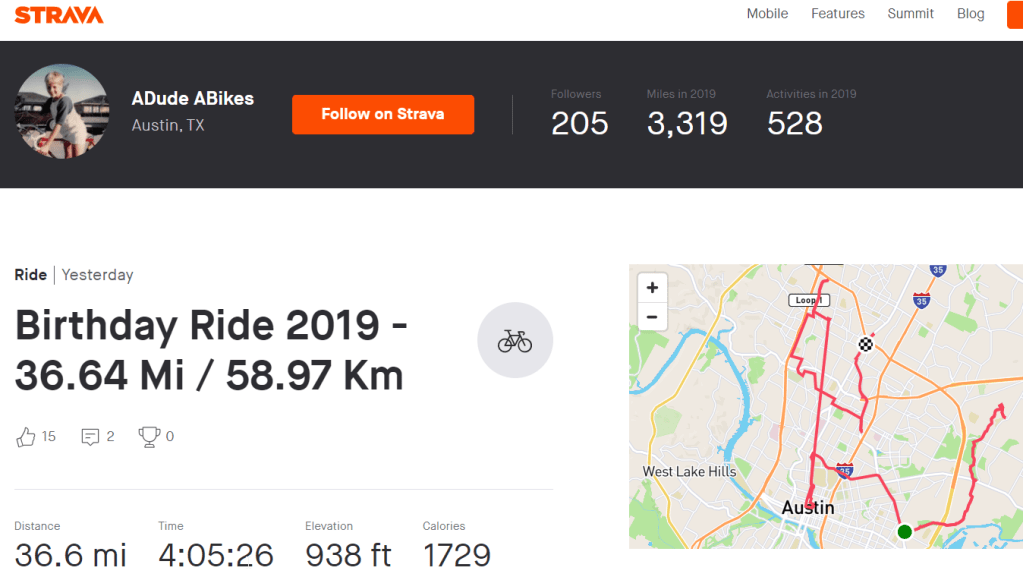Click the checkered finish flag marker

click(865, 345)
